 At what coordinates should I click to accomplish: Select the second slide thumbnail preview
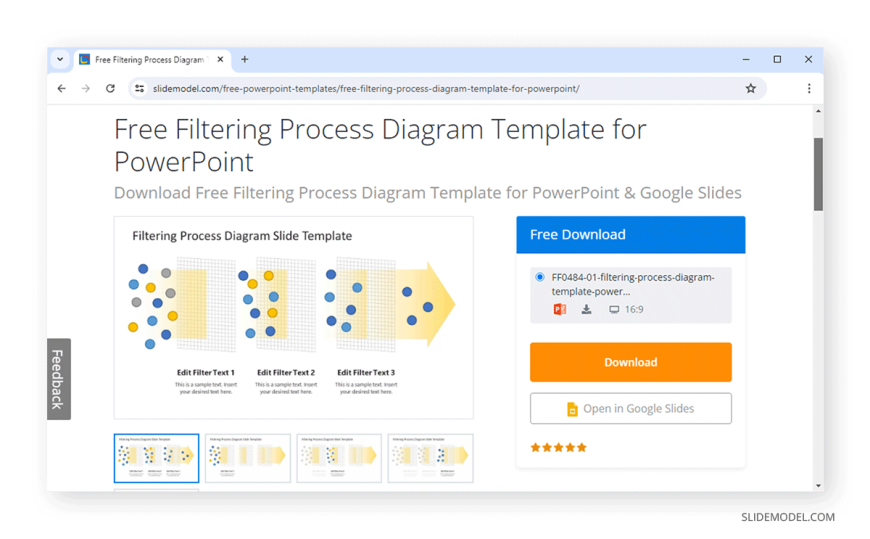click(x=247, y=458)
